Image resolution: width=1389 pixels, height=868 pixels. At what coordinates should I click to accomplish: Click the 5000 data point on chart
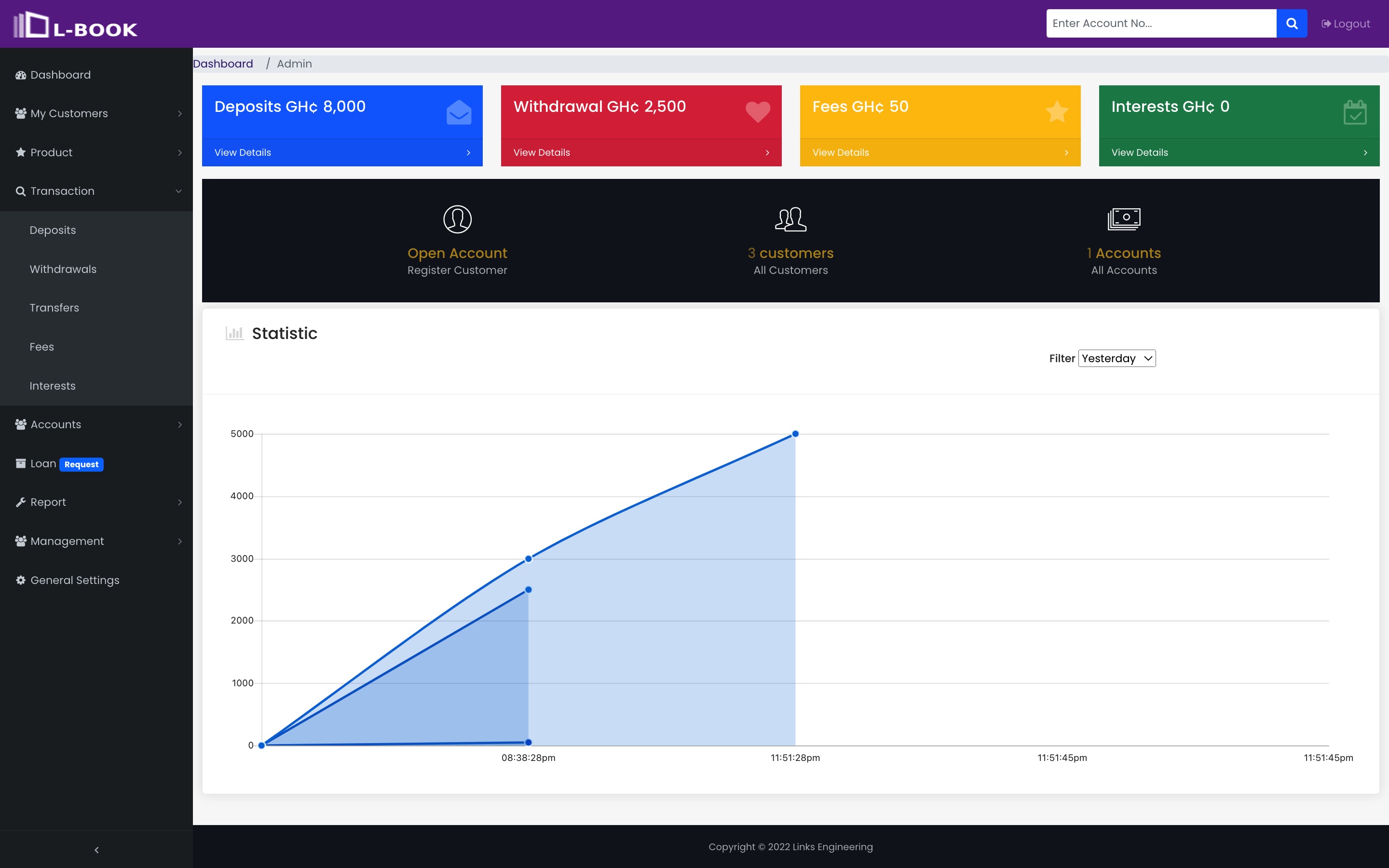795,434
